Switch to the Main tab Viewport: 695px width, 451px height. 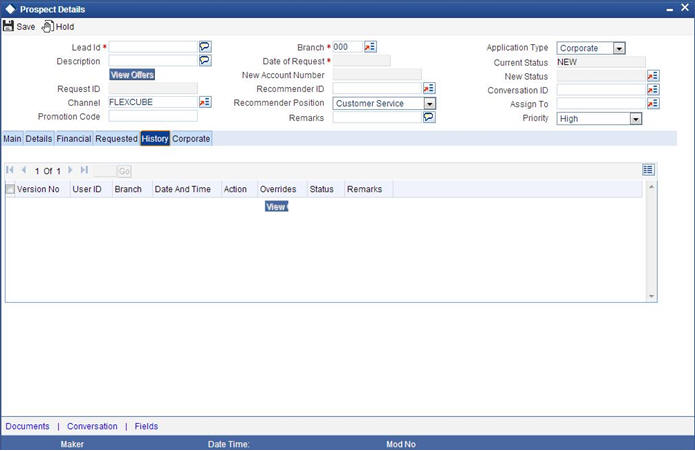click(12, 139)
